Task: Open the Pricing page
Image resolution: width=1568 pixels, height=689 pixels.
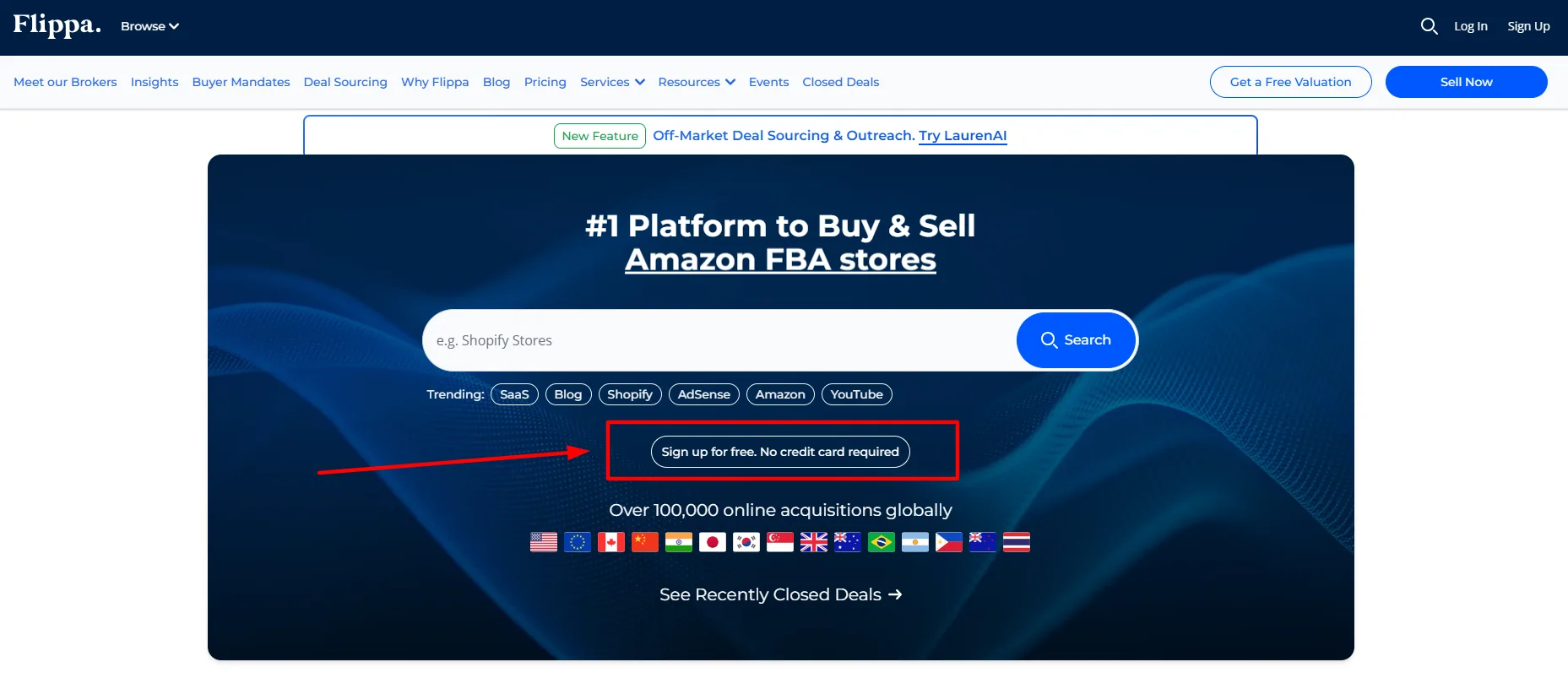Action: (x=545, y=82)
